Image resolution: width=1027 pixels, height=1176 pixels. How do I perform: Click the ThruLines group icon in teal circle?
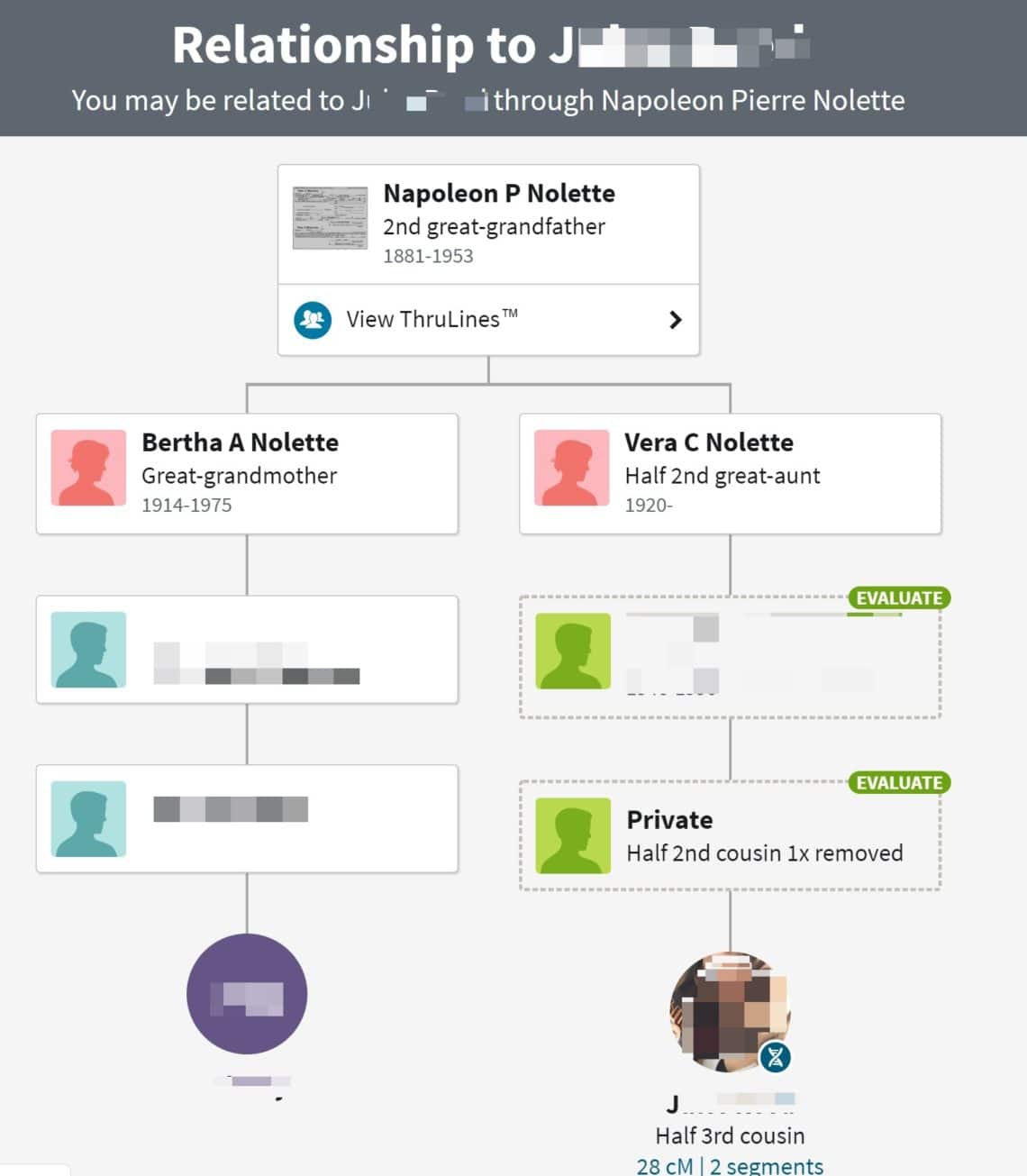(311, 319)
